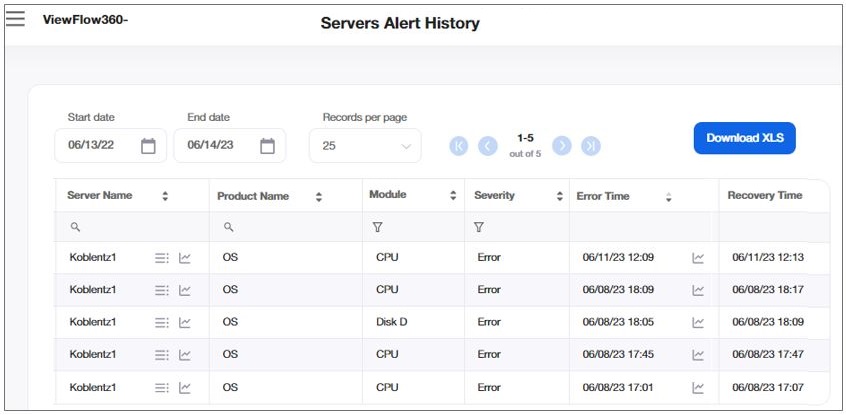Sort table by Error Time column
846x415 pixels.
669,197
